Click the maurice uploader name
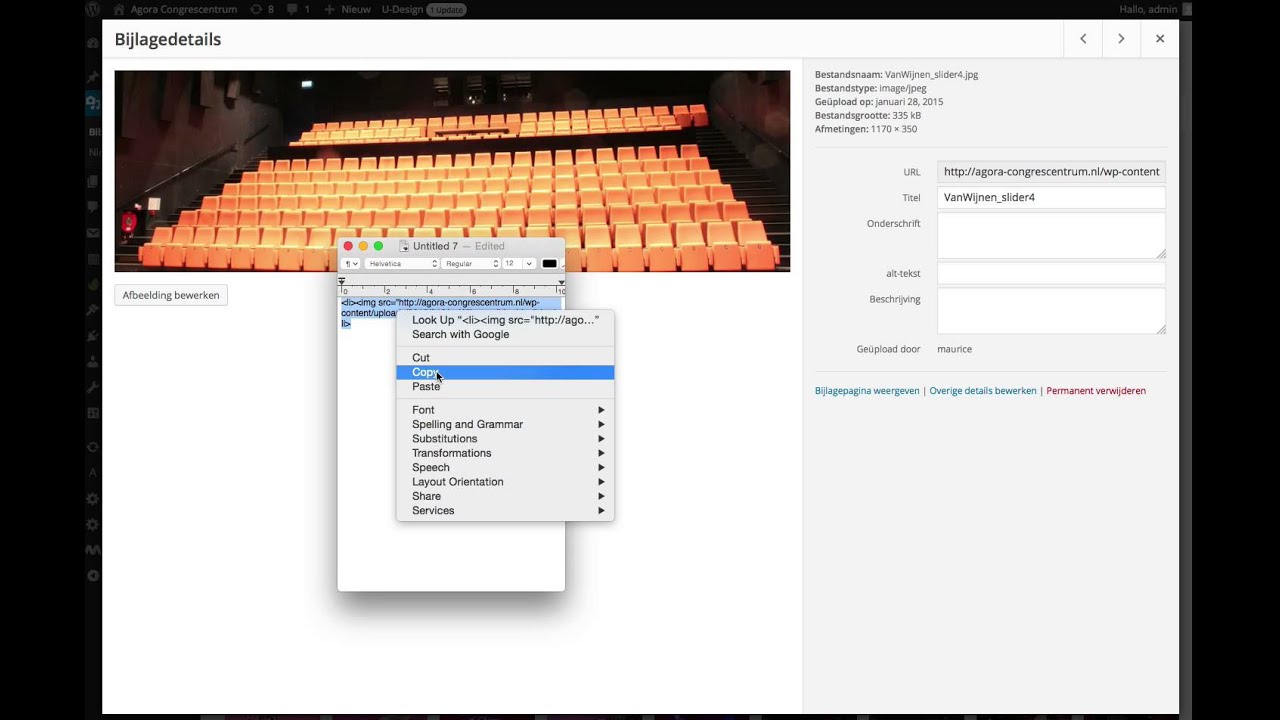This screenshot has height=720, width=1280. coord(954,349)
